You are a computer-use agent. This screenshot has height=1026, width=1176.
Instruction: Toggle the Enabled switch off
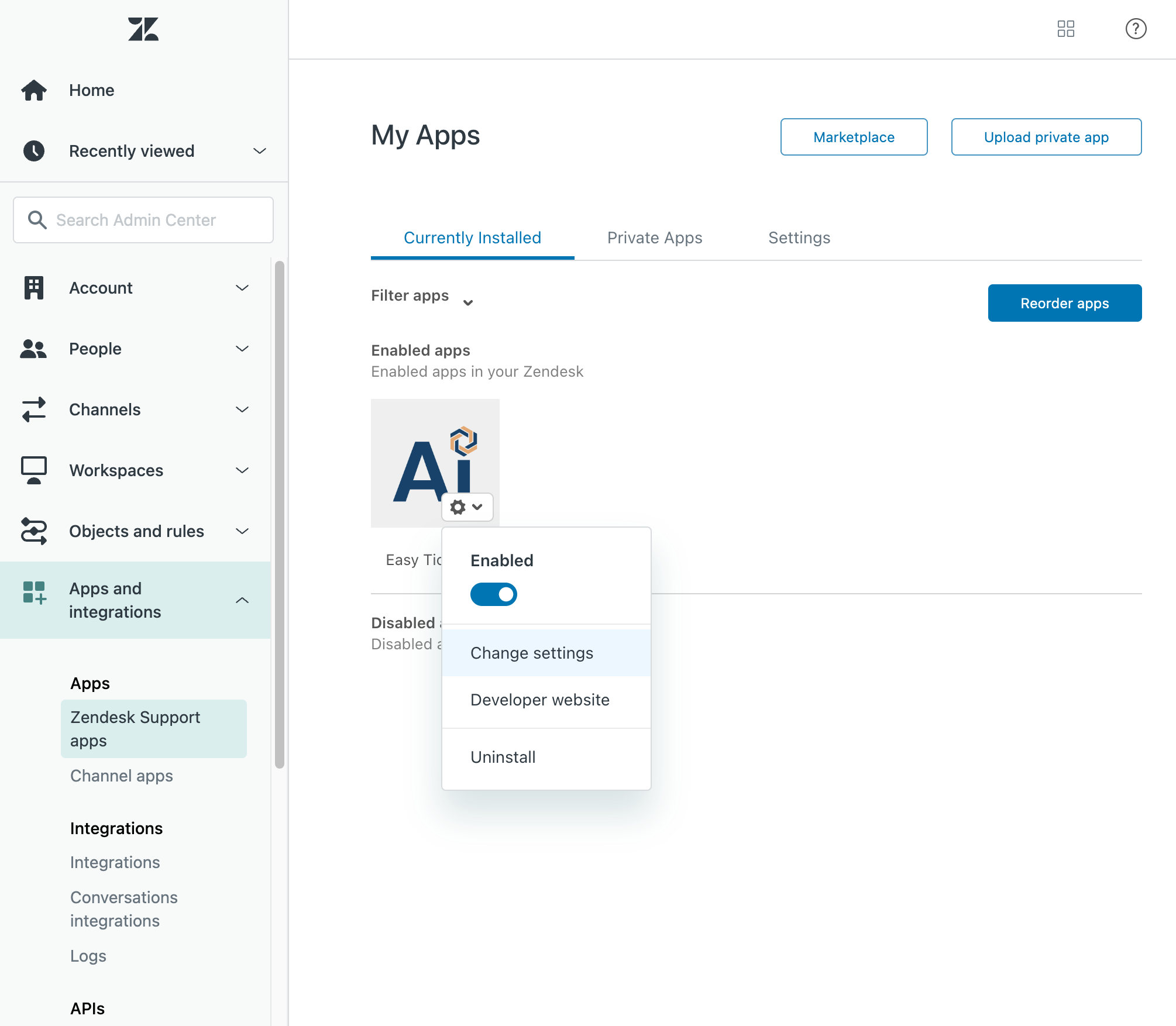click(x=493, y=594)
